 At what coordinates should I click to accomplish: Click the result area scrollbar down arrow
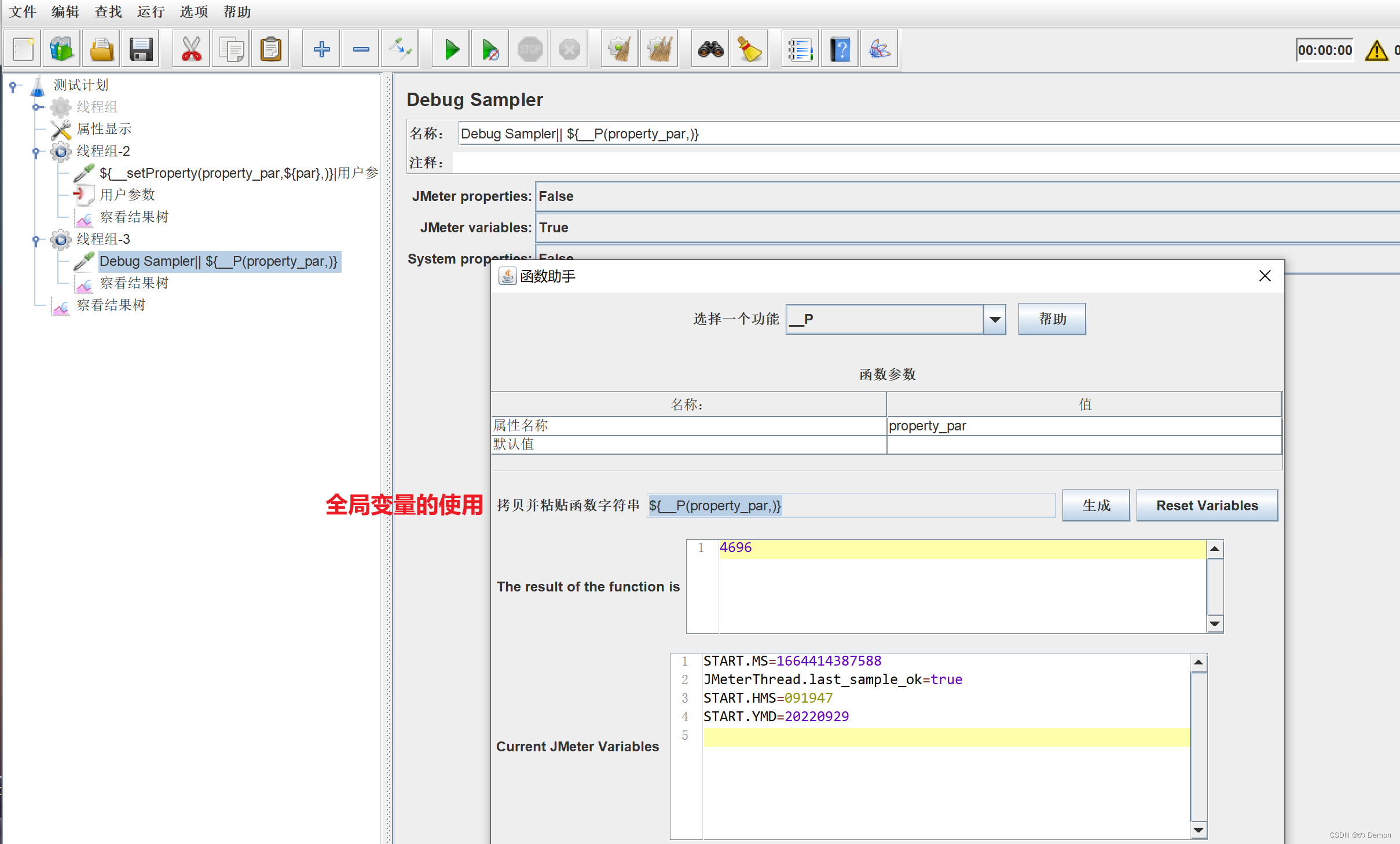pyautogui.click(x=1215, y=624)
